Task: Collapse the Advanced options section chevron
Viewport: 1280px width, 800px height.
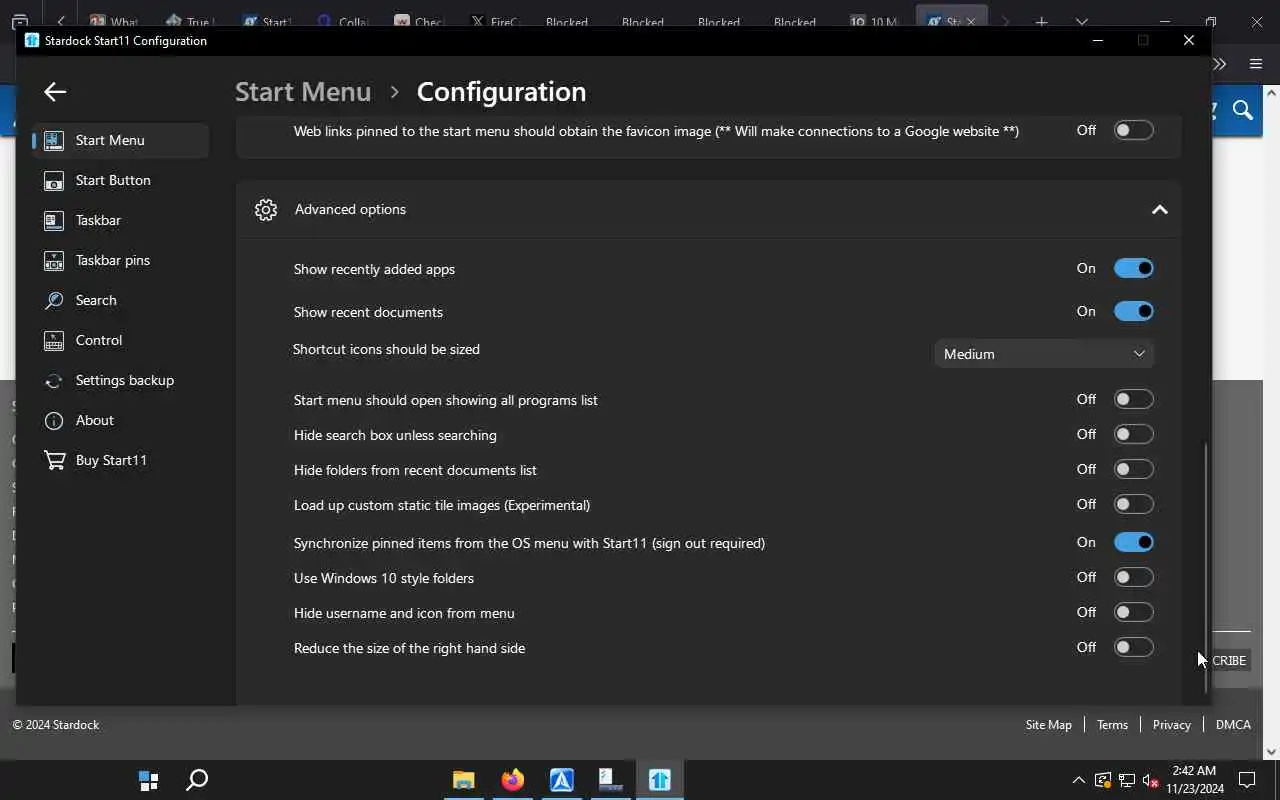Action: coord(1159,209)
